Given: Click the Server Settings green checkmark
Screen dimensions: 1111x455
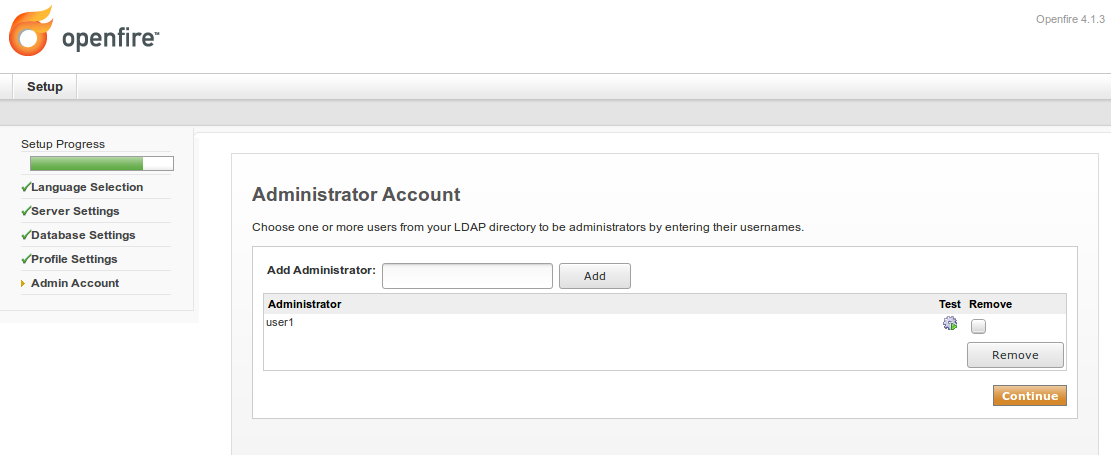Looking at the screenshot, I should tap(26, 211).
